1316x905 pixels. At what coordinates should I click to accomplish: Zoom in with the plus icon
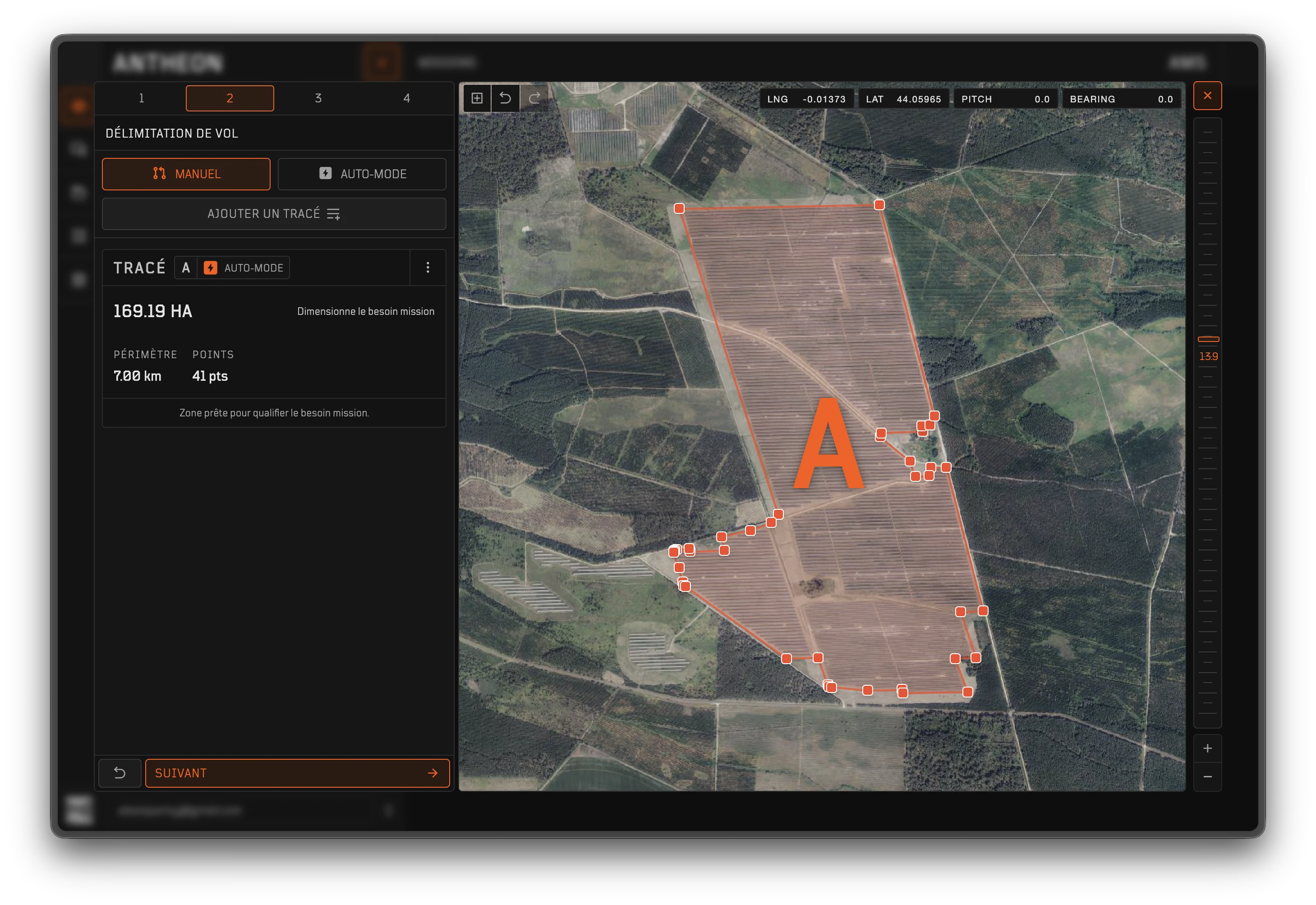click(x=1207, y=748)
